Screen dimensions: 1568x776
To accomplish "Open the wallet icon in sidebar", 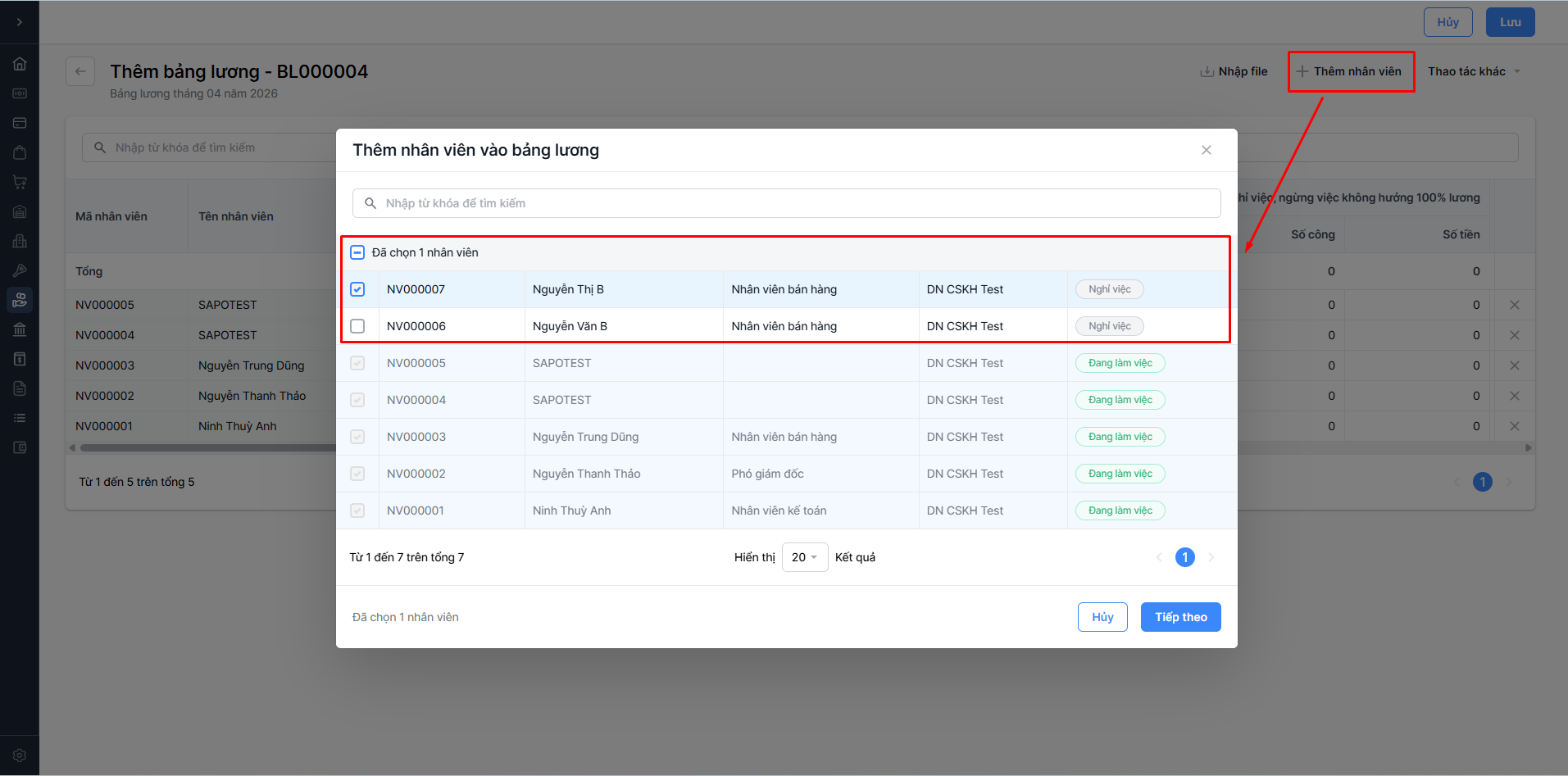I will [20, 447].
